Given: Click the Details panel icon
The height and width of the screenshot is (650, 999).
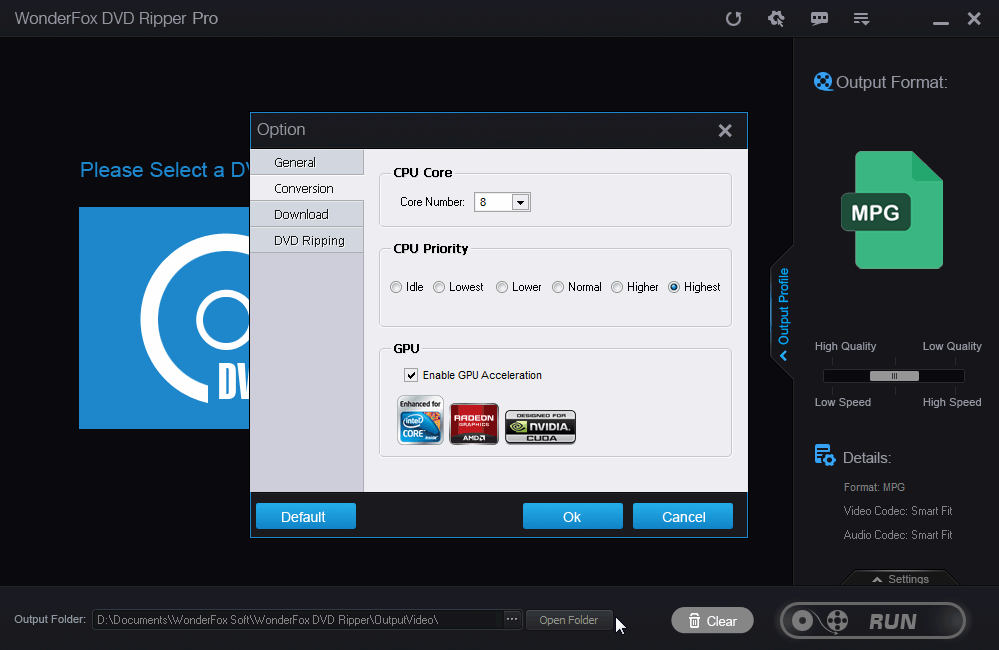Looking at the screenshot, I should pyautogui.click(x=824, y=455).
